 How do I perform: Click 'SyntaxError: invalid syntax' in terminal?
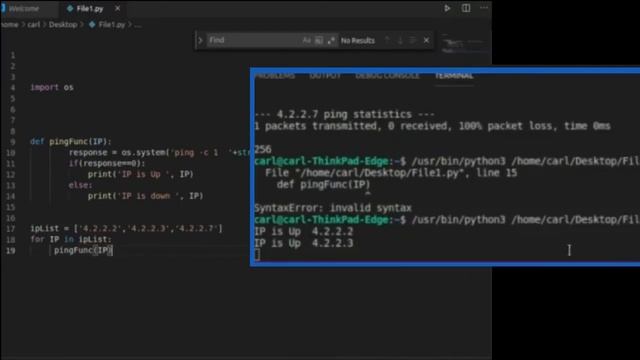point(333,208)
